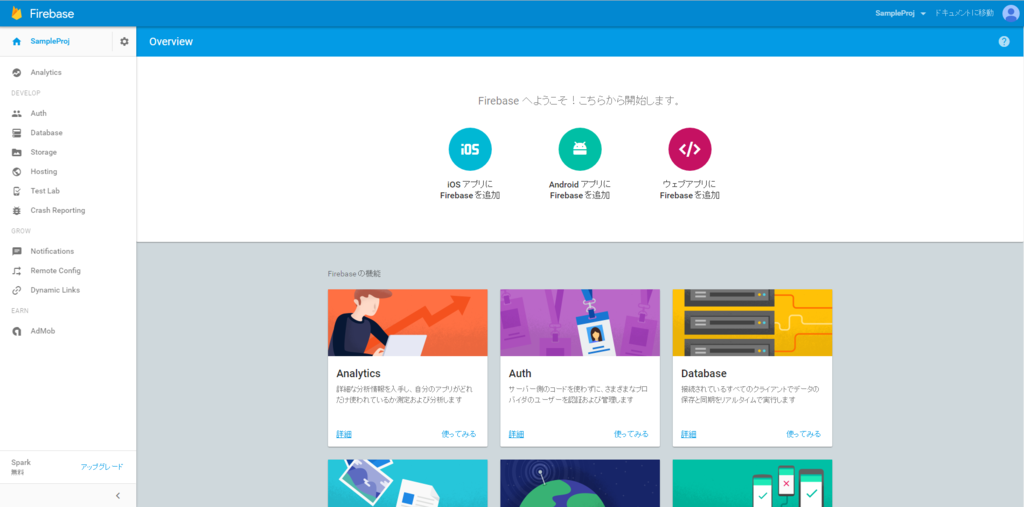Click the Auth card badge illustration
The width and height of the screenshot is (1024, 507).
coord(580,323)
